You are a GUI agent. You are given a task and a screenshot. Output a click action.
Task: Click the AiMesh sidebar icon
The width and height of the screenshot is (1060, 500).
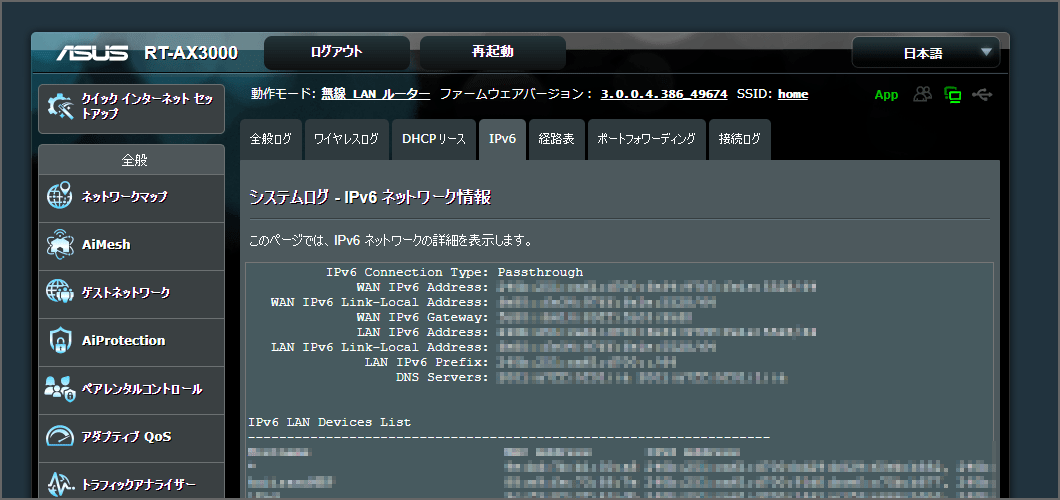59,245
